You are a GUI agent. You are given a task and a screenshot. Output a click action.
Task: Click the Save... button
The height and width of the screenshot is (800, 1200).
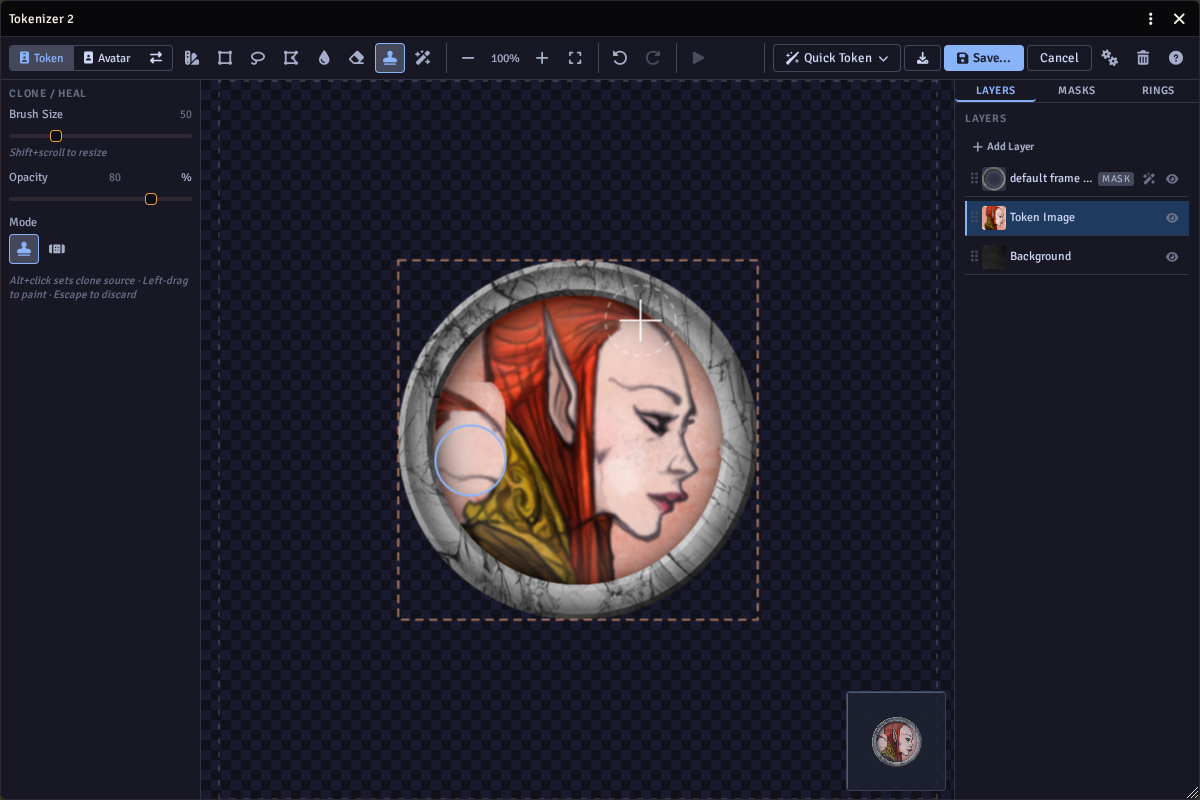point(984,58)
